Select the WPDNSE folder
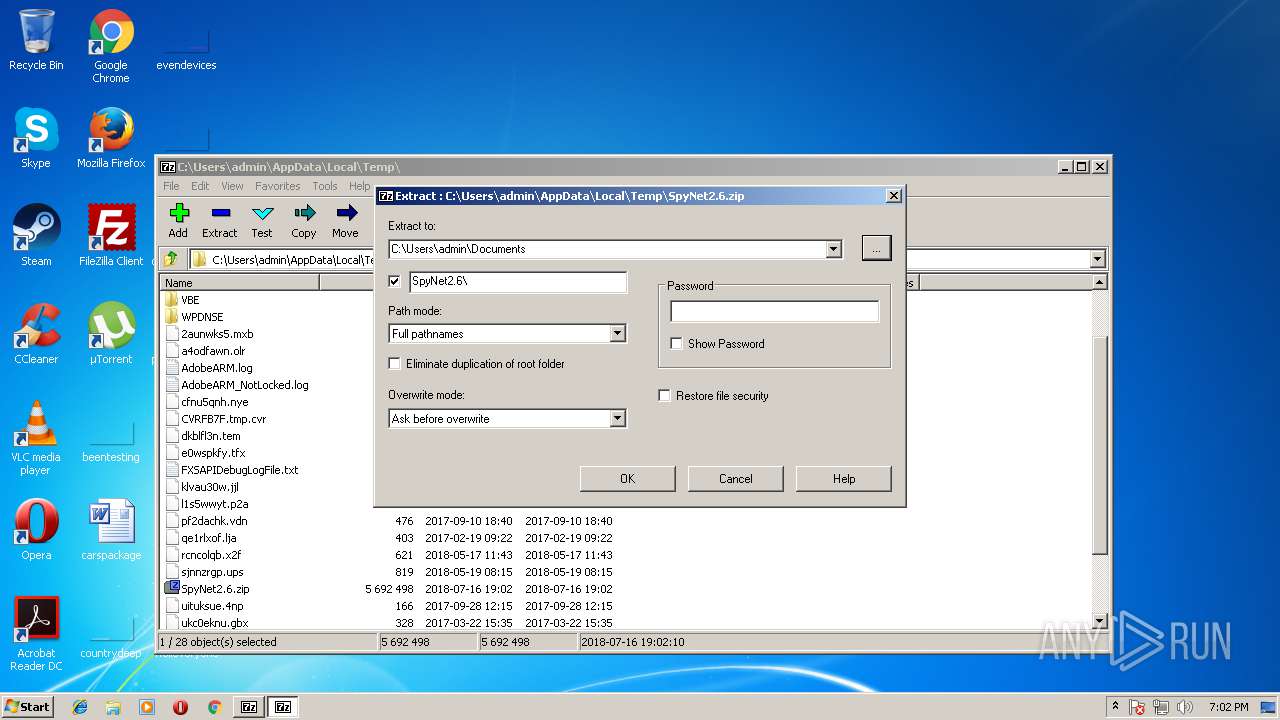Image resolution: width=1280 pixels, height=720 pixels. click(x=202, y=317)
